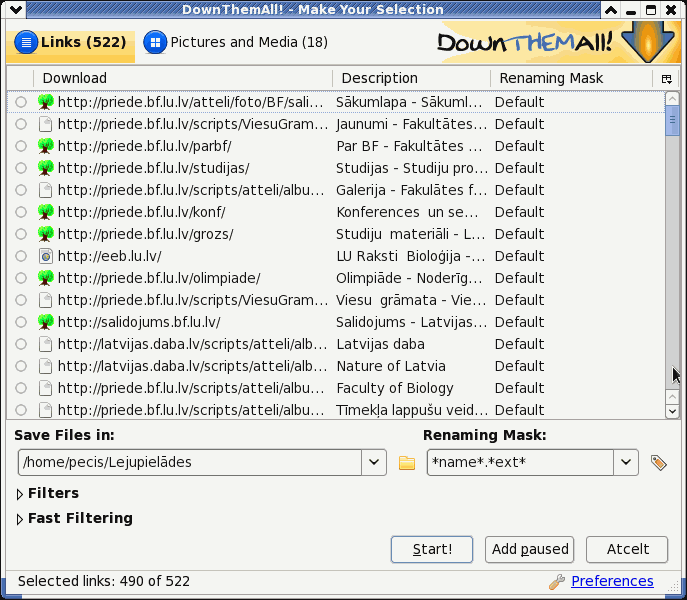
Task: Click the renaming mask tag icon
Action: pos(659,462)
